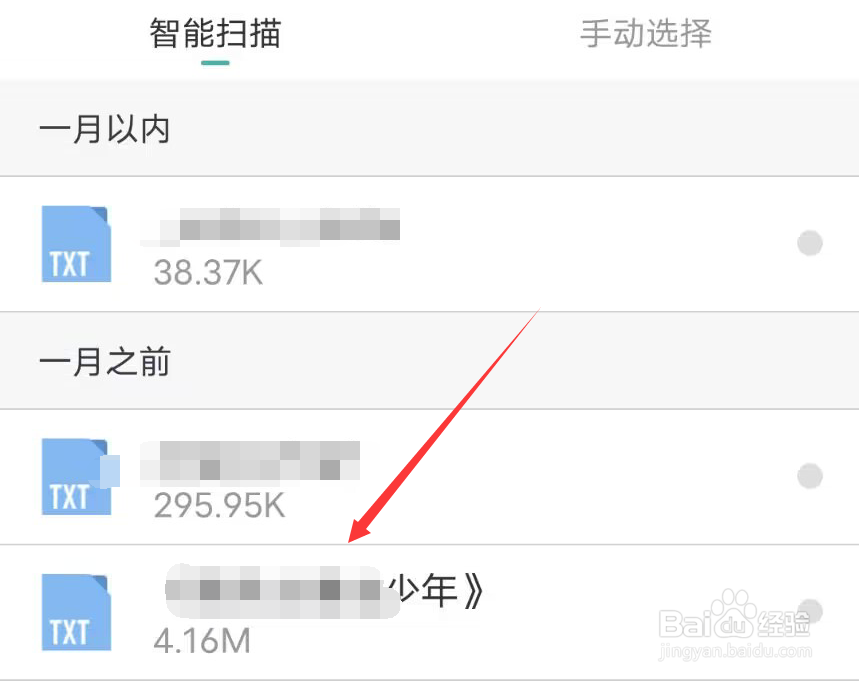
Task: Open the blurred filename above 295.95K
Action: (250, 461)
